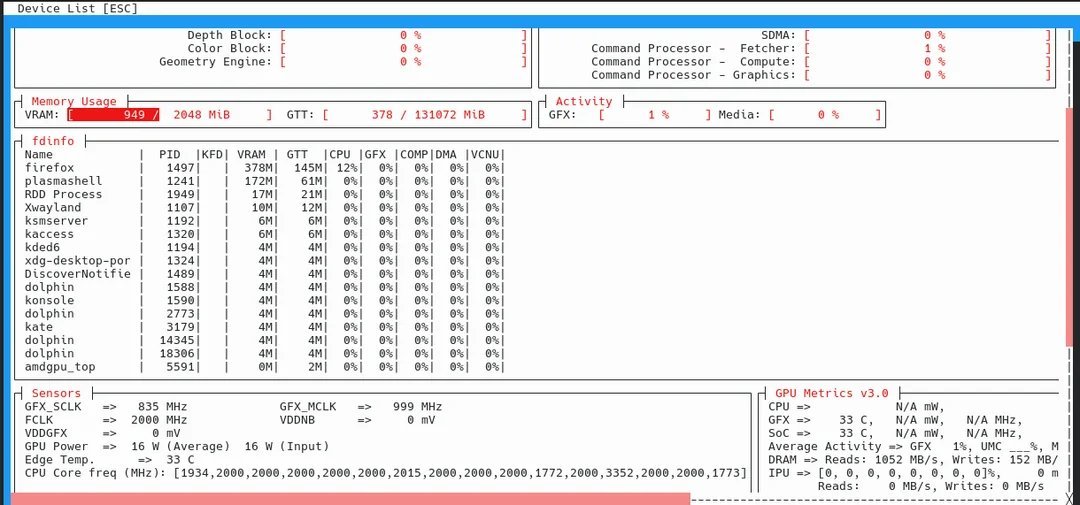Select the GPU Metrics v3.0 panel title
Image resolution: width=1080 pixels, height=505 pixels.
[832, 393]
